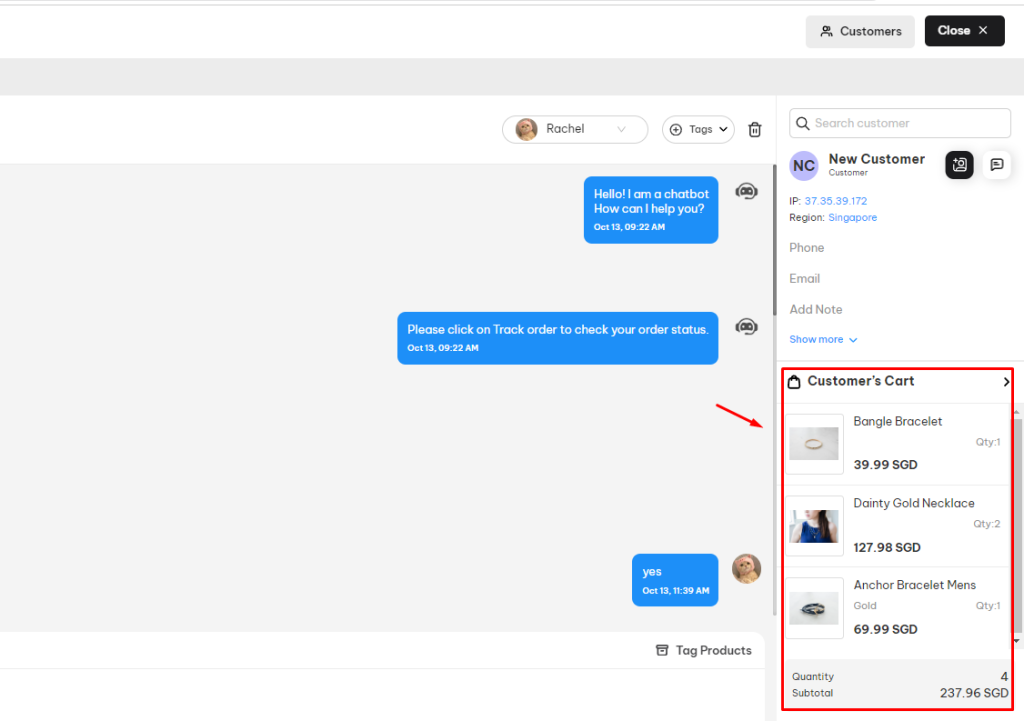Click the chat conversation scrollbar
Image resolution: width=1024 pixels, height=721 pixels.
tap(775, 240)
